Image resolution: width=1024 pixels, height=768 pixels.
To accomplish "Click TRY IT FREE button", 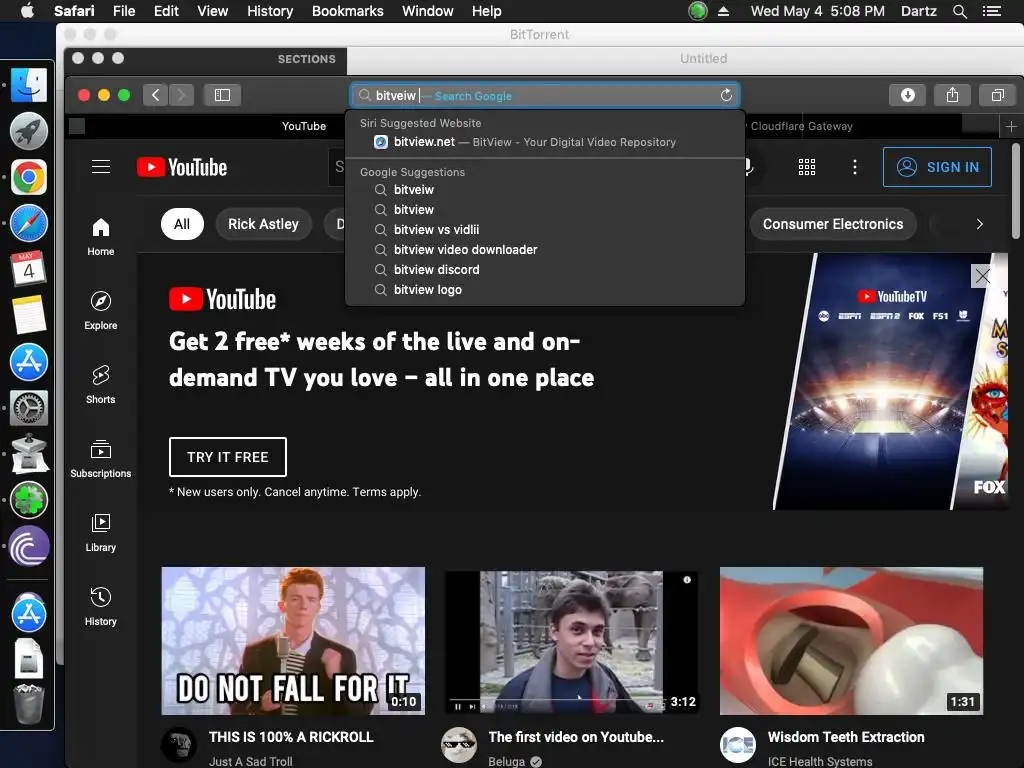I will (x=227, y=457).
